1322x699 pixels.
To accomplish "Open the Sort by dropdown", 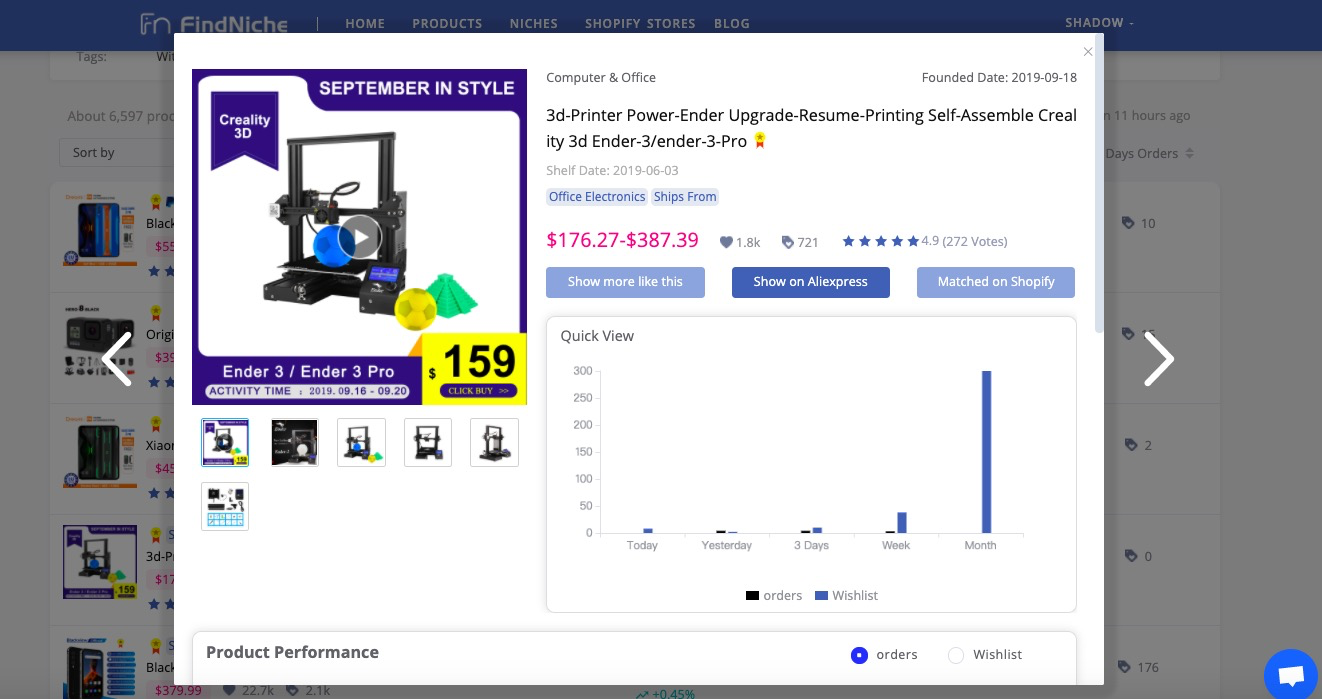I will click(x=117, y=153).
